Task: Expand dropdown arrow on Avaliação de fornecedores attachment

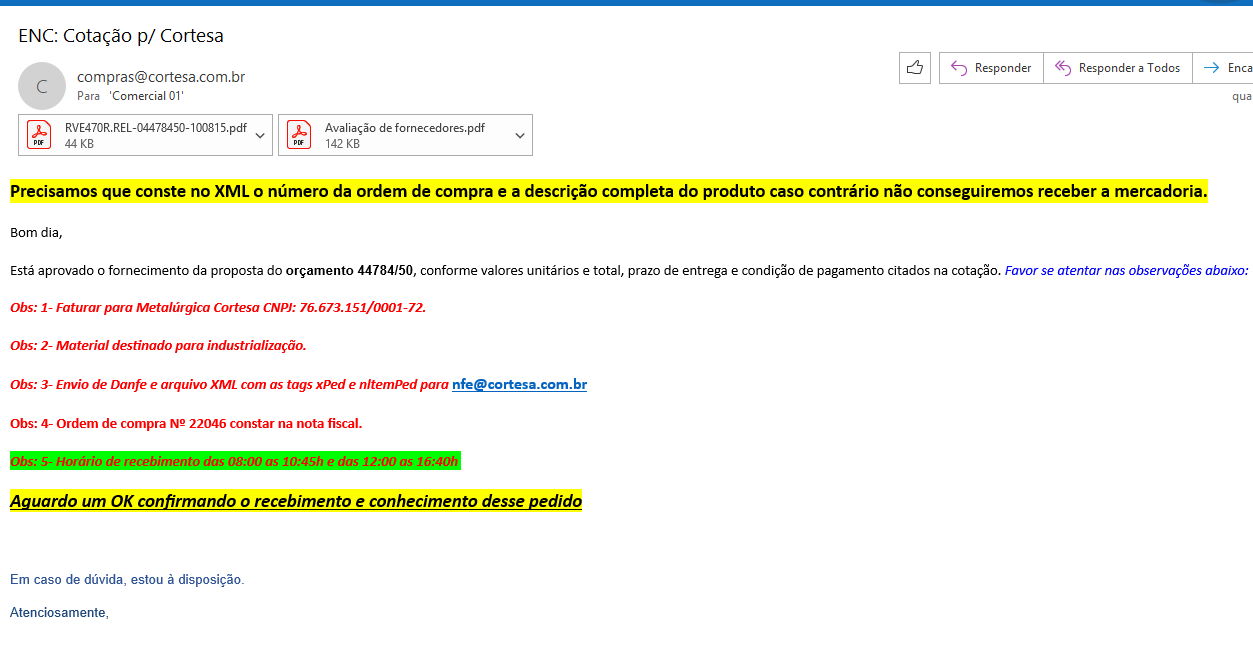Action: pyautogui.click(x=520, y=135)
